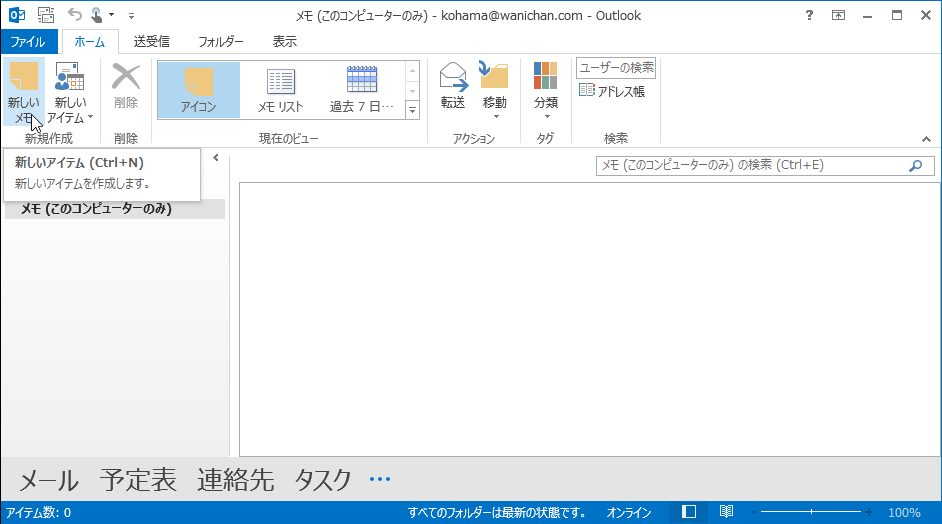Click the 100% zoom level
The width and height of the screenshot is (942, 524).
click(904, 513)
